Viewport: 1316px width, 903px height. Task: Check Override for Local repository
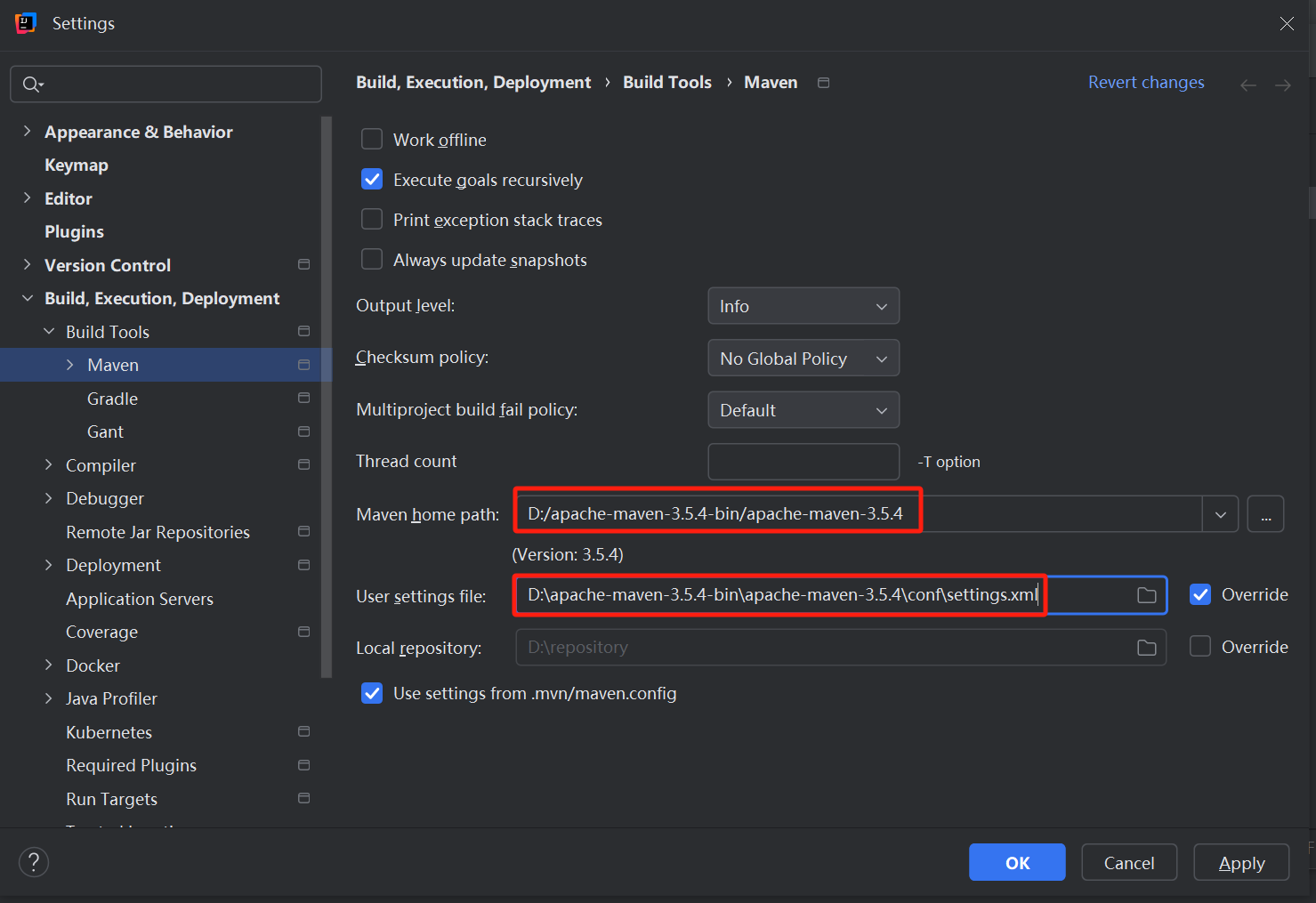coord(1200,647)
